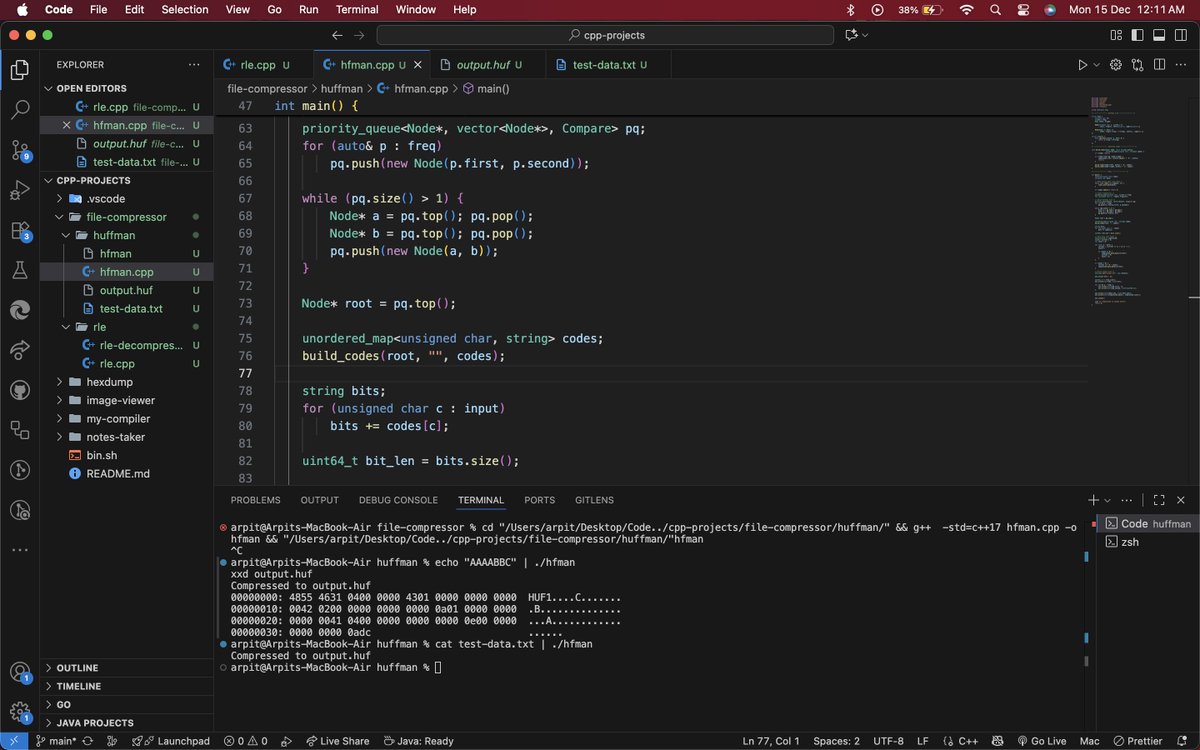Open Accounts icon in activity bar
Viewport: 1200px width, 750px height.
coord(19,671)
